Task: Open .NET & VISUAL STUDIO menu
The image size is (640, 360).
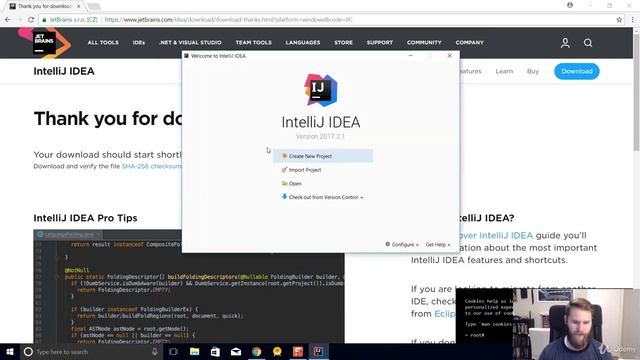Action: pos(190,42)
